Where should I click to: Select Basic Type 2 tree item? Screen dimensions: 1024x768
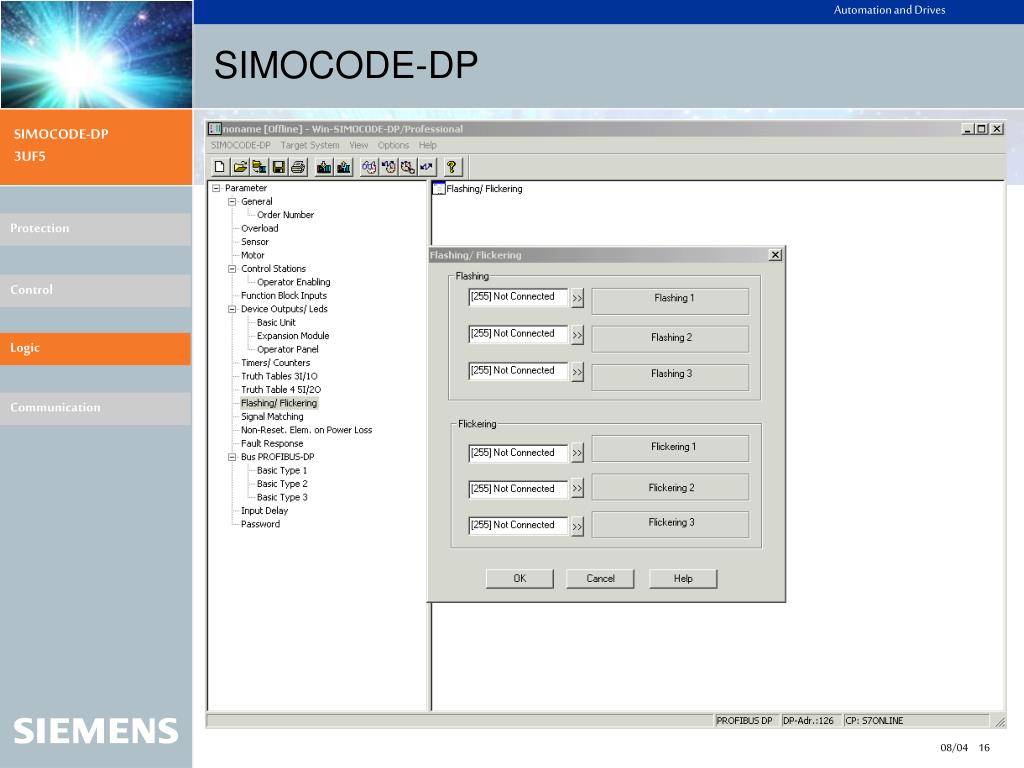(x=281, y=484)
